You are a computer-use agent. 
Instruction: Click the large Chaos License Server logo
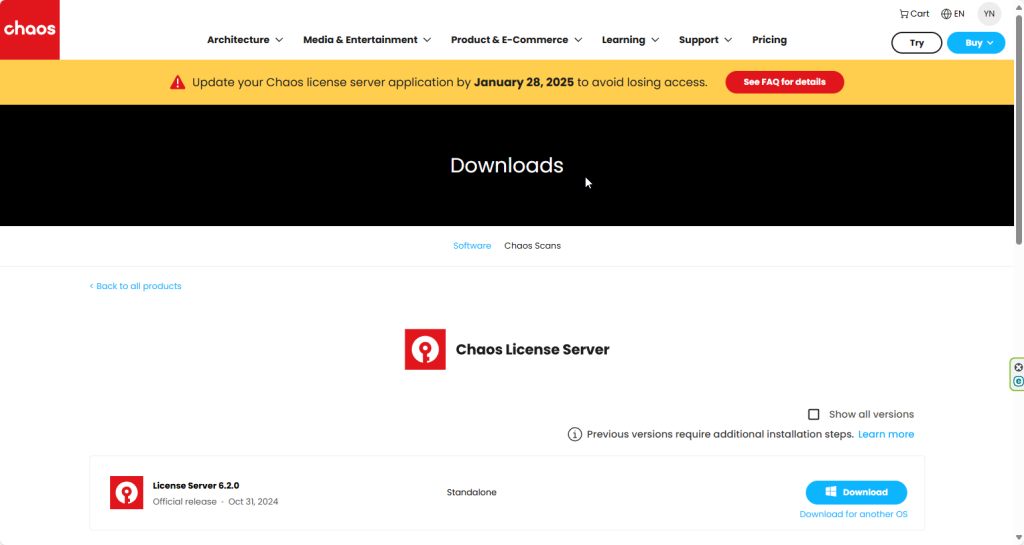click(x=425, y=349)
